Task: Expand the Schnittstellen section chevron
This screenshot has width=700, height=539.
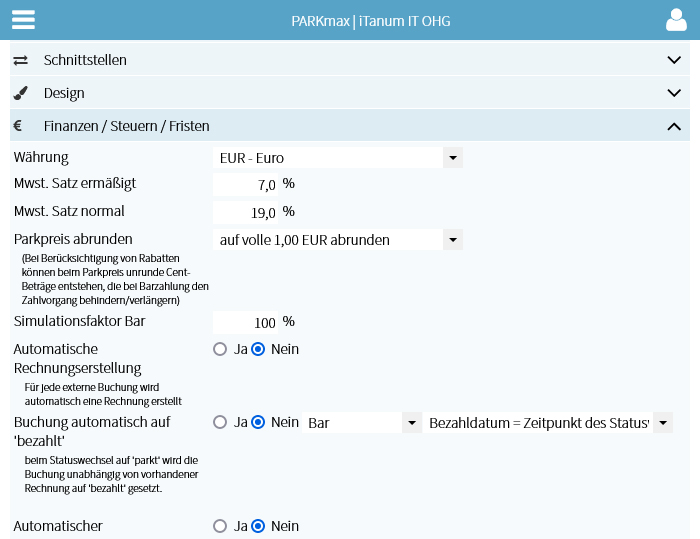Action: coord(674,60)
